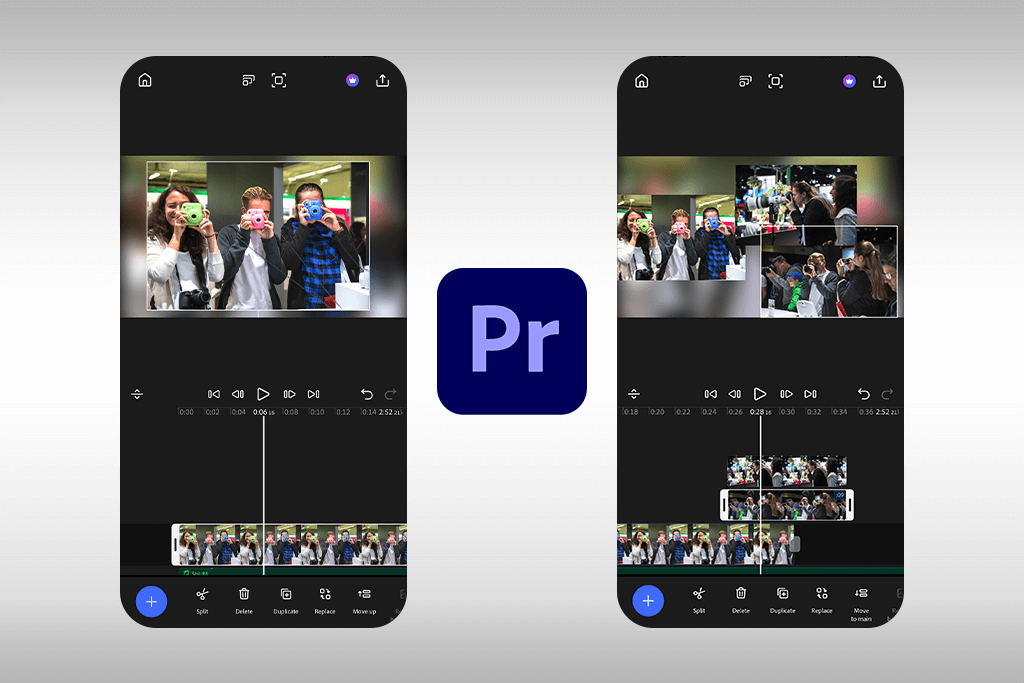The height and width of the screenshot is (683, 1024).
Task: Select Replace tool on left phone
Action: click(325, 601)
